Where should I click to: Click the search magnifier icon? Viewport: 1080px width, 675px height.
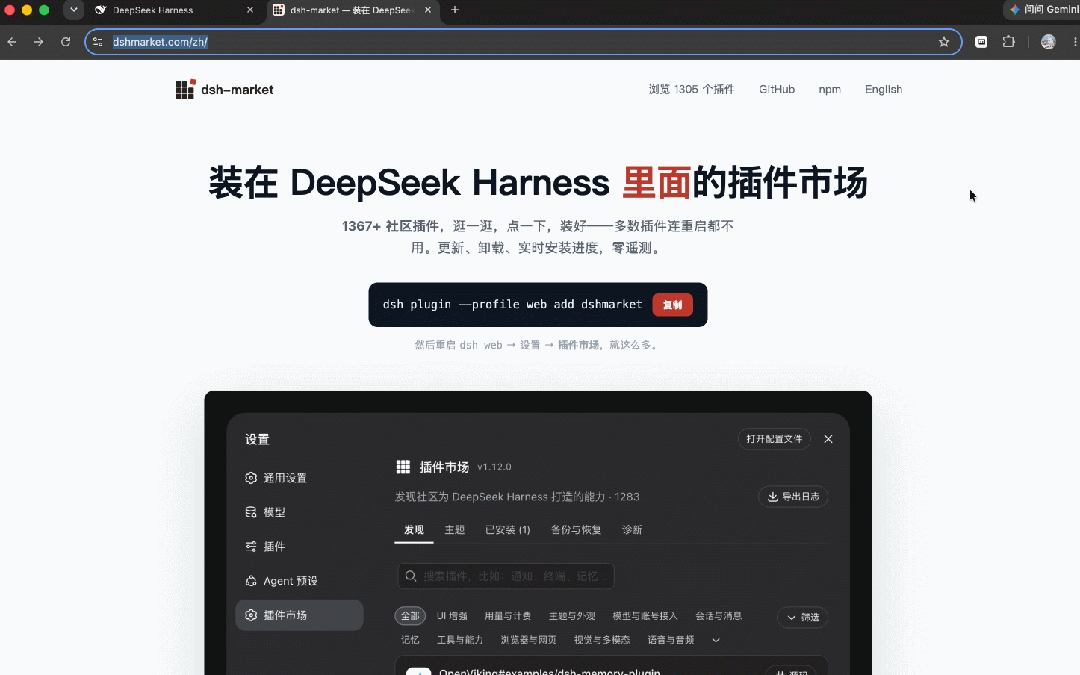[411, 576]
